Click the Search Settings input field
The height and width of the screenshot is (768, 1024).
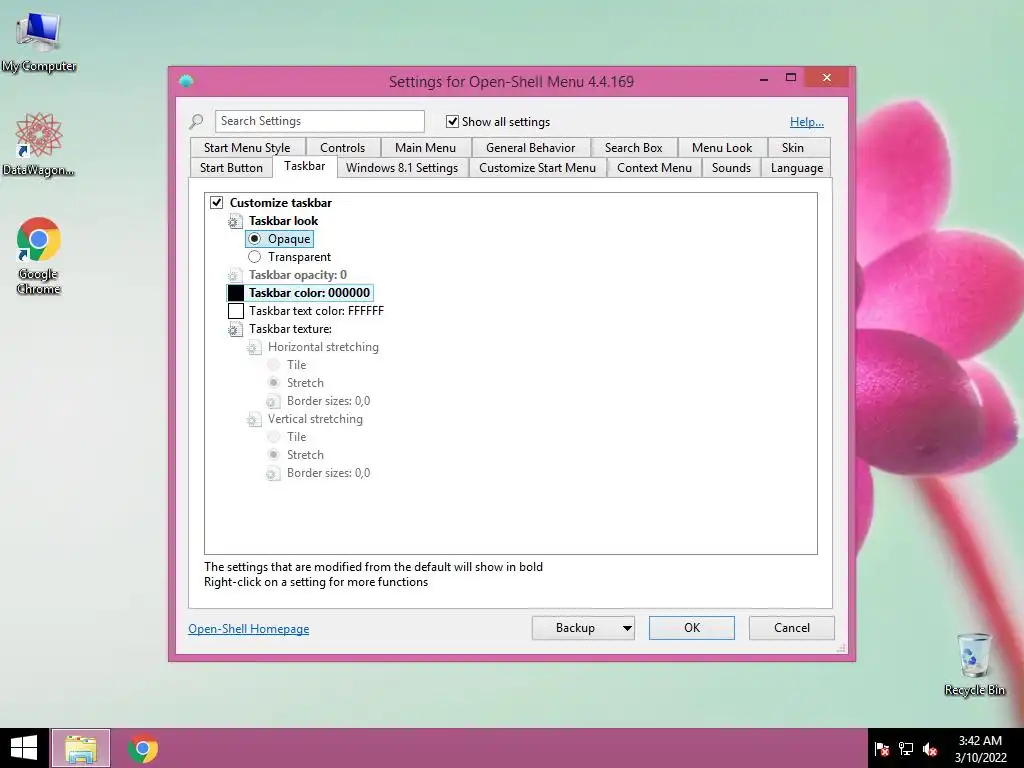[x=320, y=121]
